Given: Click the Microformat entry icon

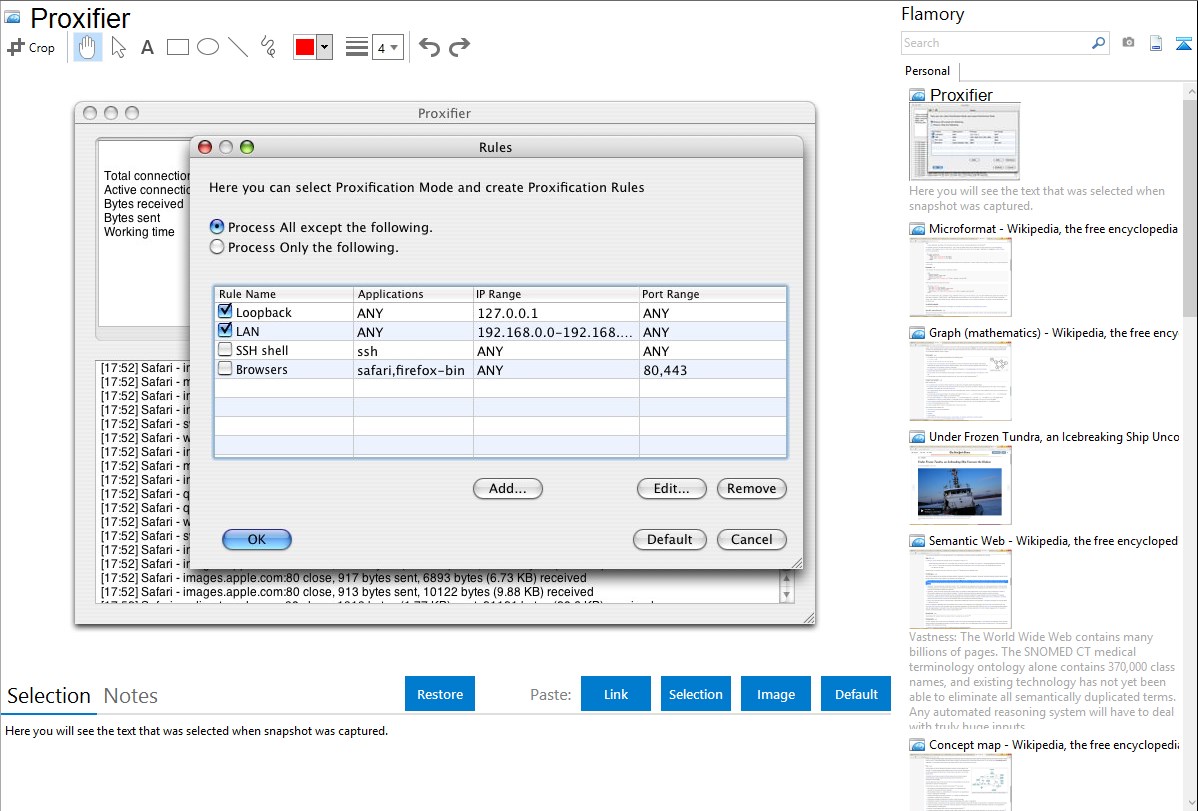Looking at the screenshot, I should tap(917, 229).
